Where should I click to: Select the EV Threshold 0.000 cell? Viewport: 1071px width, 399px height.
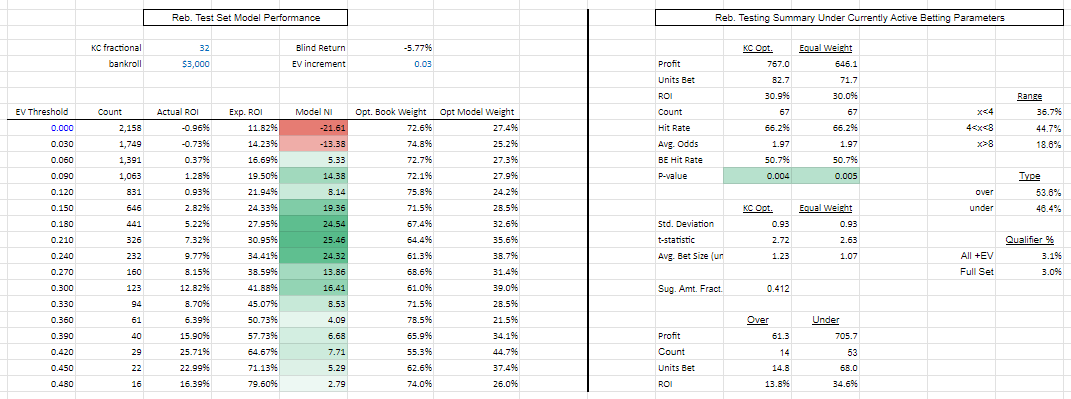pyautogui.click(x=38, y=128)
